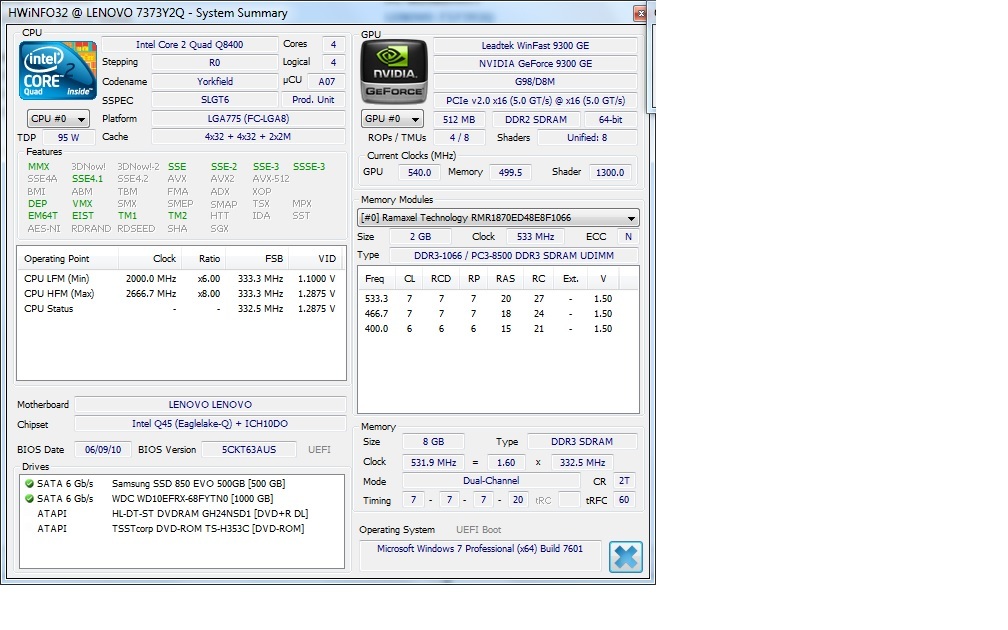Click the VID column header

(x=318, y=258)
